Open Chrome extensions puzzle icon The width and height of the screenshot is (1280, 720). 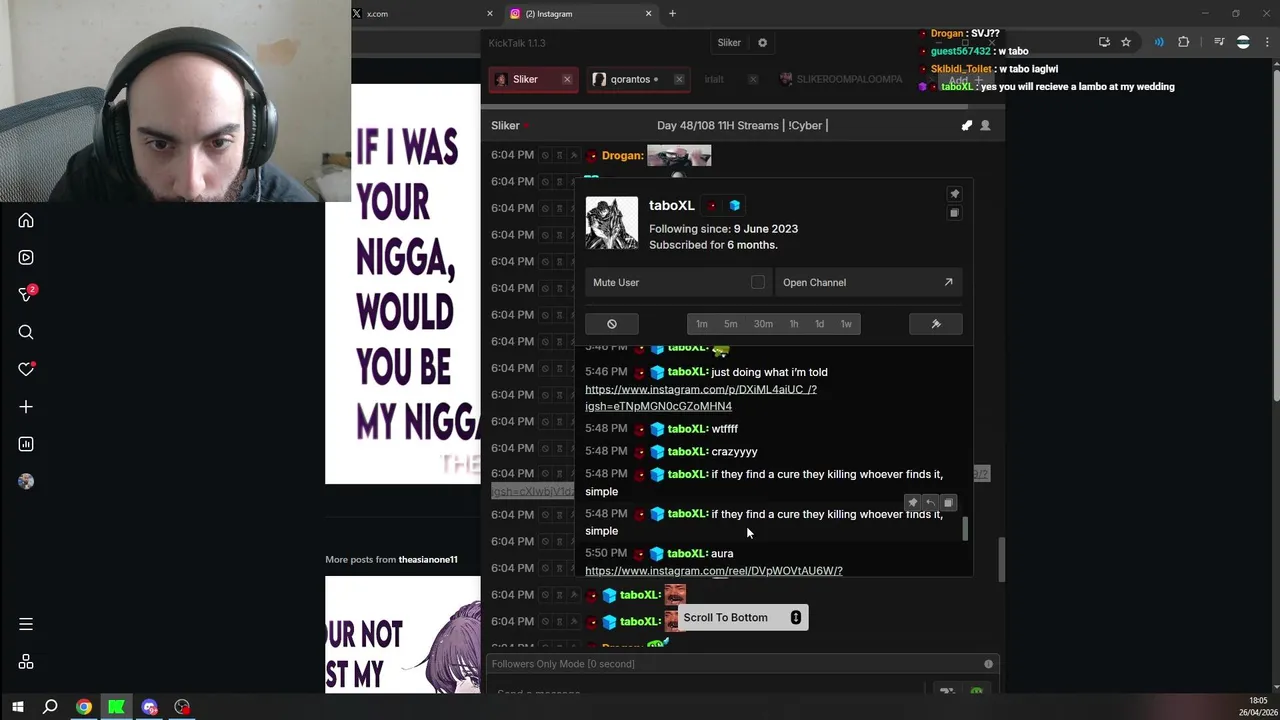point(1184,42)
